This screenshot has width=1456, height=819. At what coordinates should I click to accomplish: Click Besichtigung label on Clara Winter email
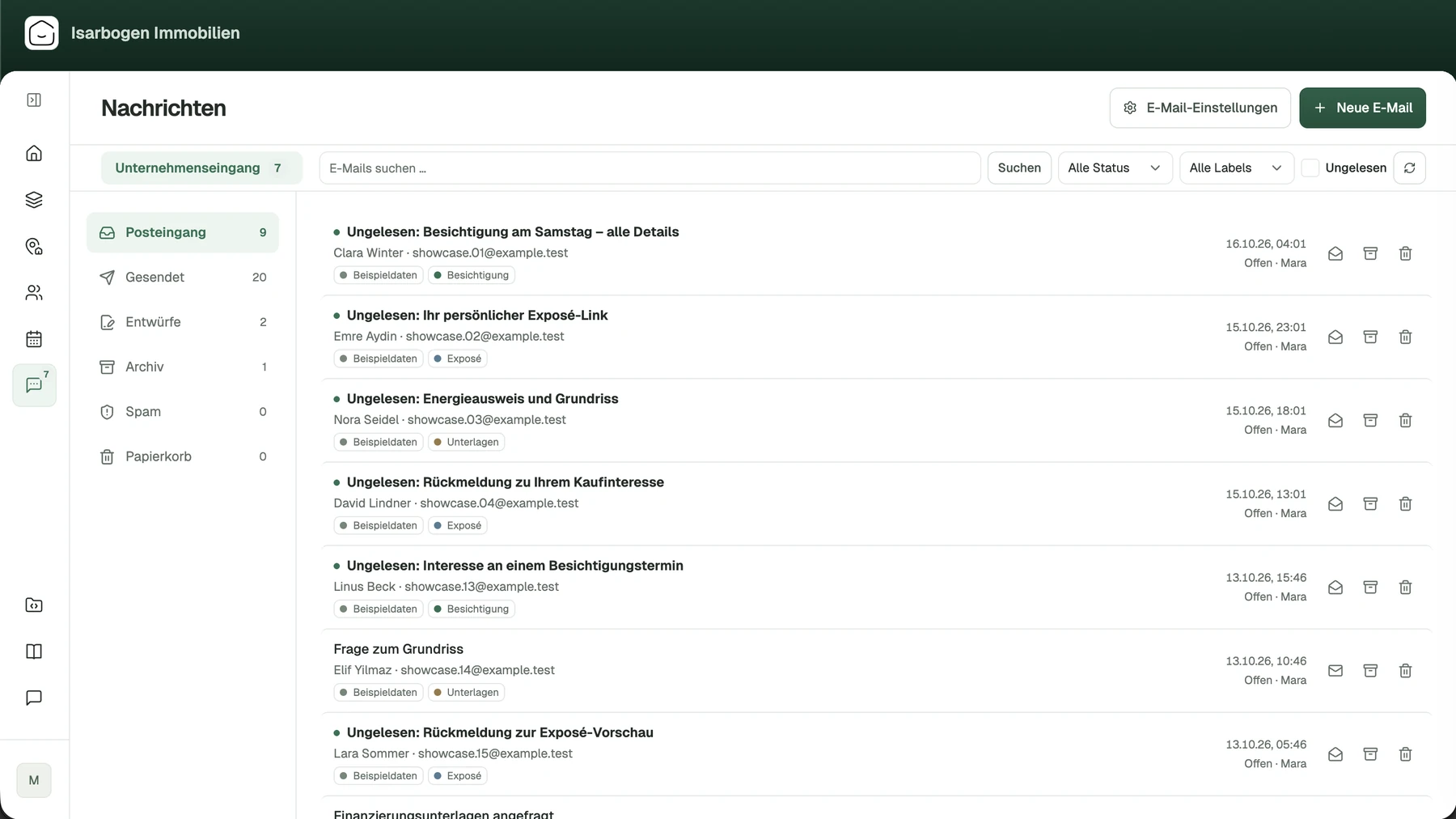tap(472, 275)
